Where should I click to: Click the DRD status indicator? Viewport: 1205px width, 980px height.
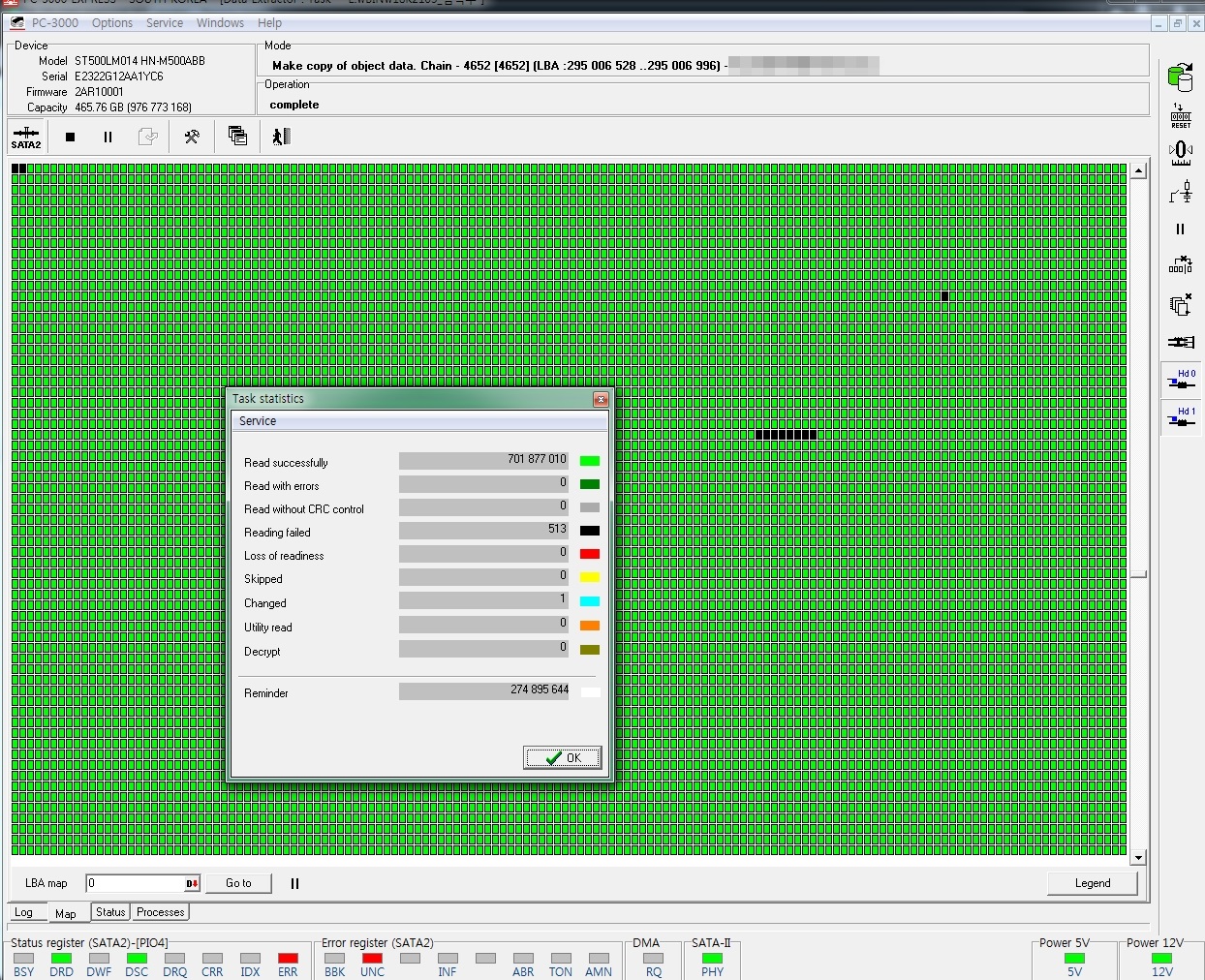61,959
